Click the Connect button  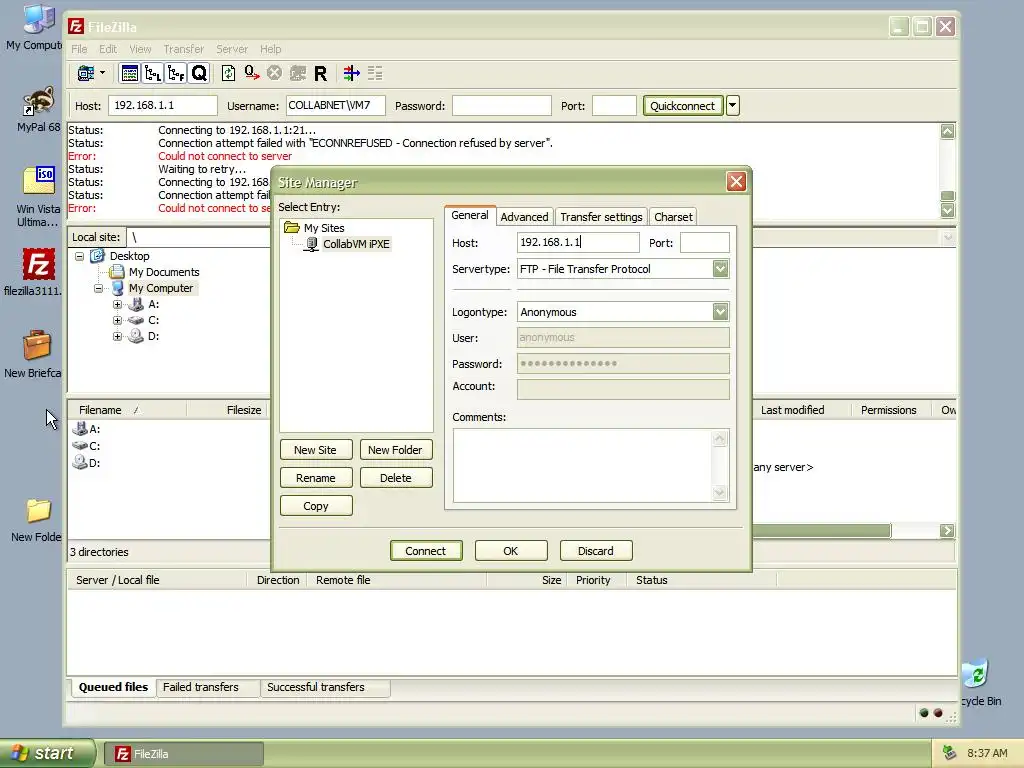point(426,551)
